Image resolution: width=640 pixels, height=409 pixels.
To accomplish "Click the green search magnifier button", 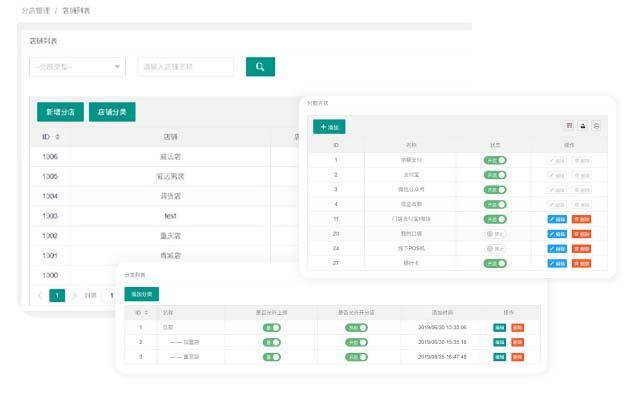I will tap(260, 67).
